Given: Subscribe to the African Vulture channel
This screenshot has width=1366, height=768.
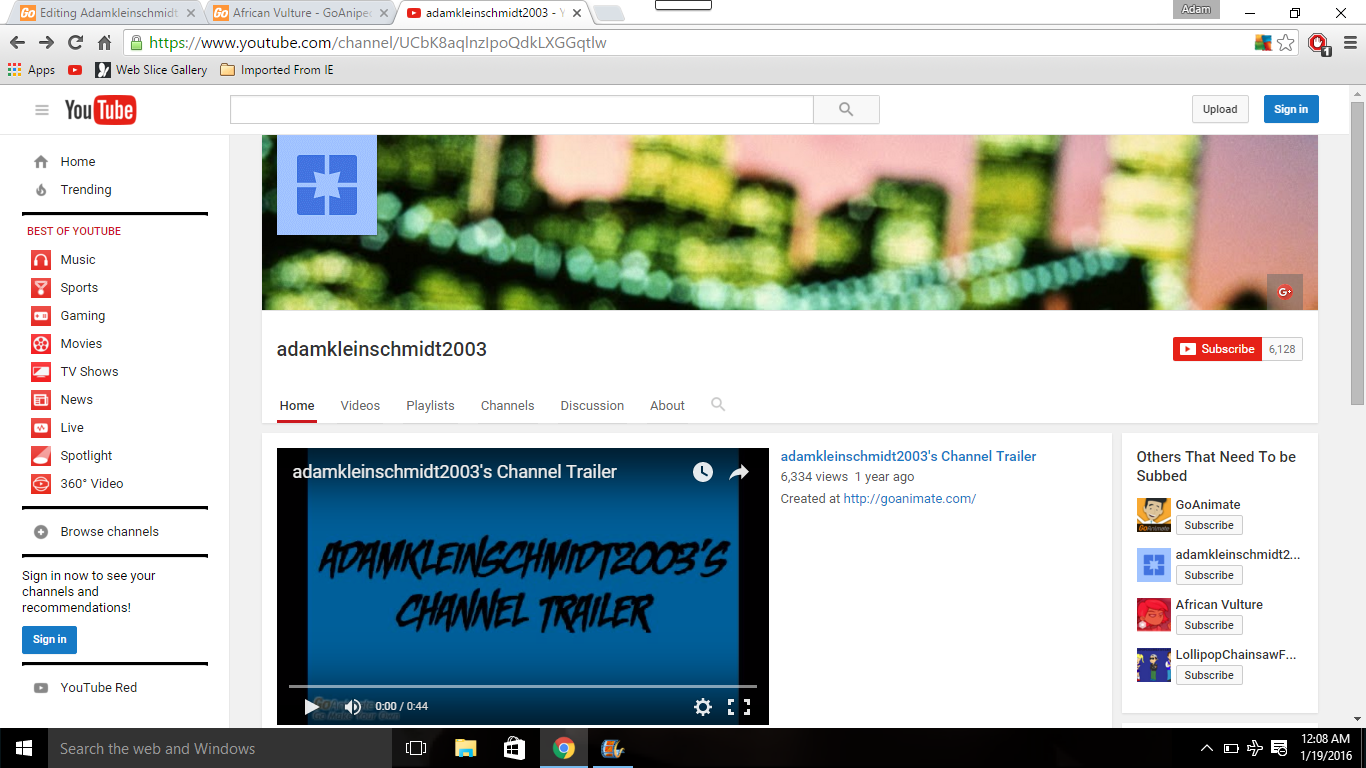Looking at the screenshot, I should tap(1209, 625).
